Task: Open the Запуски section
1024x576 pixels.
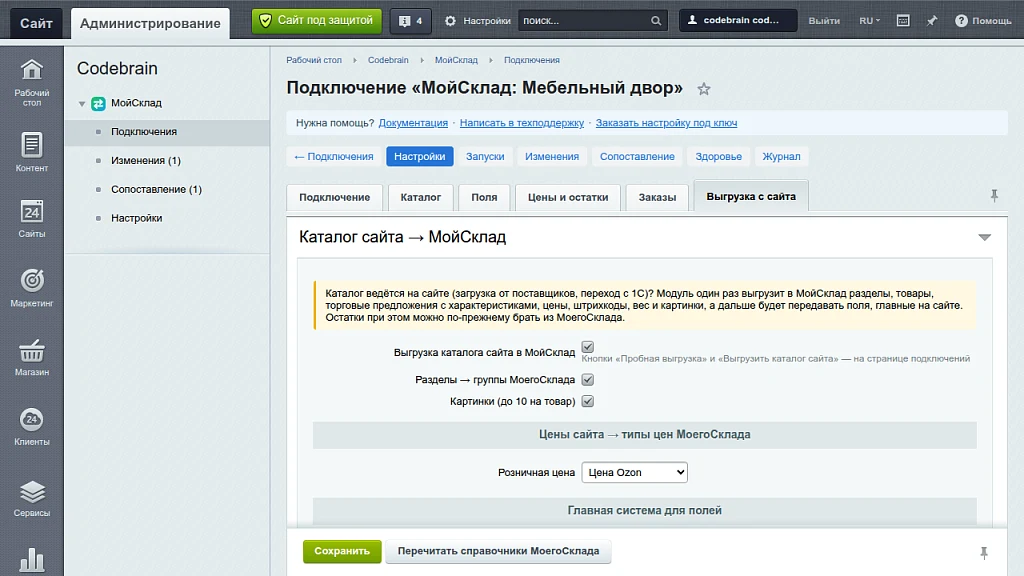Action: click(x=485, y=157)
